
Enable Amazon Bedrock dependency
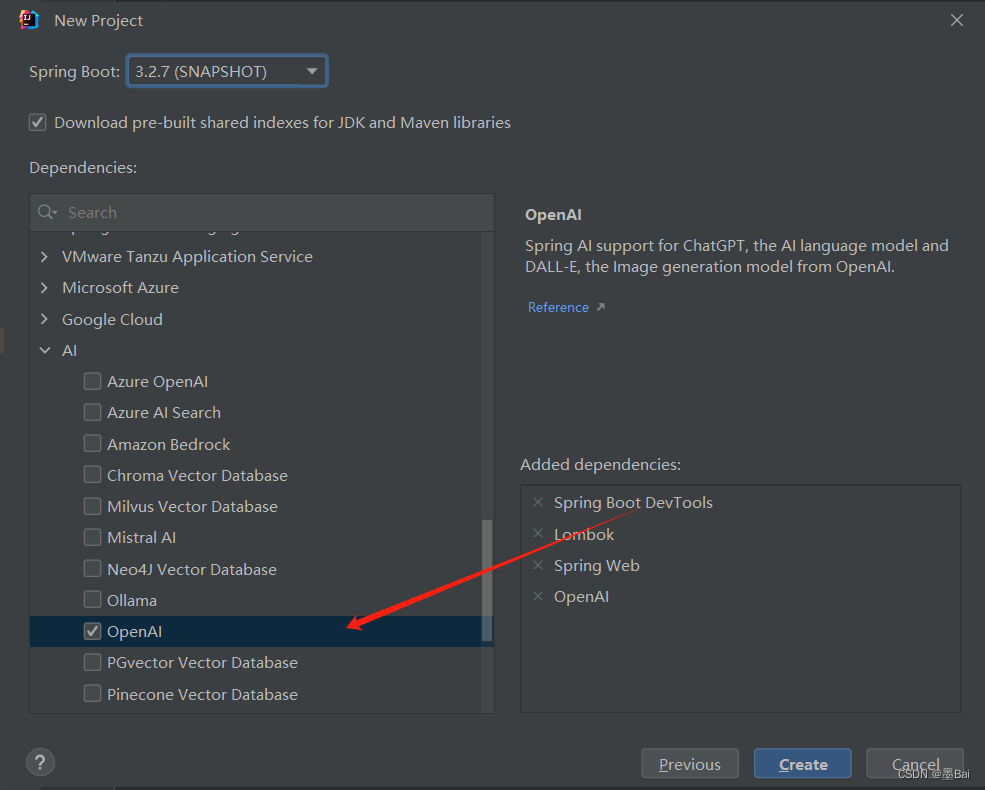[x=92, y=443]
